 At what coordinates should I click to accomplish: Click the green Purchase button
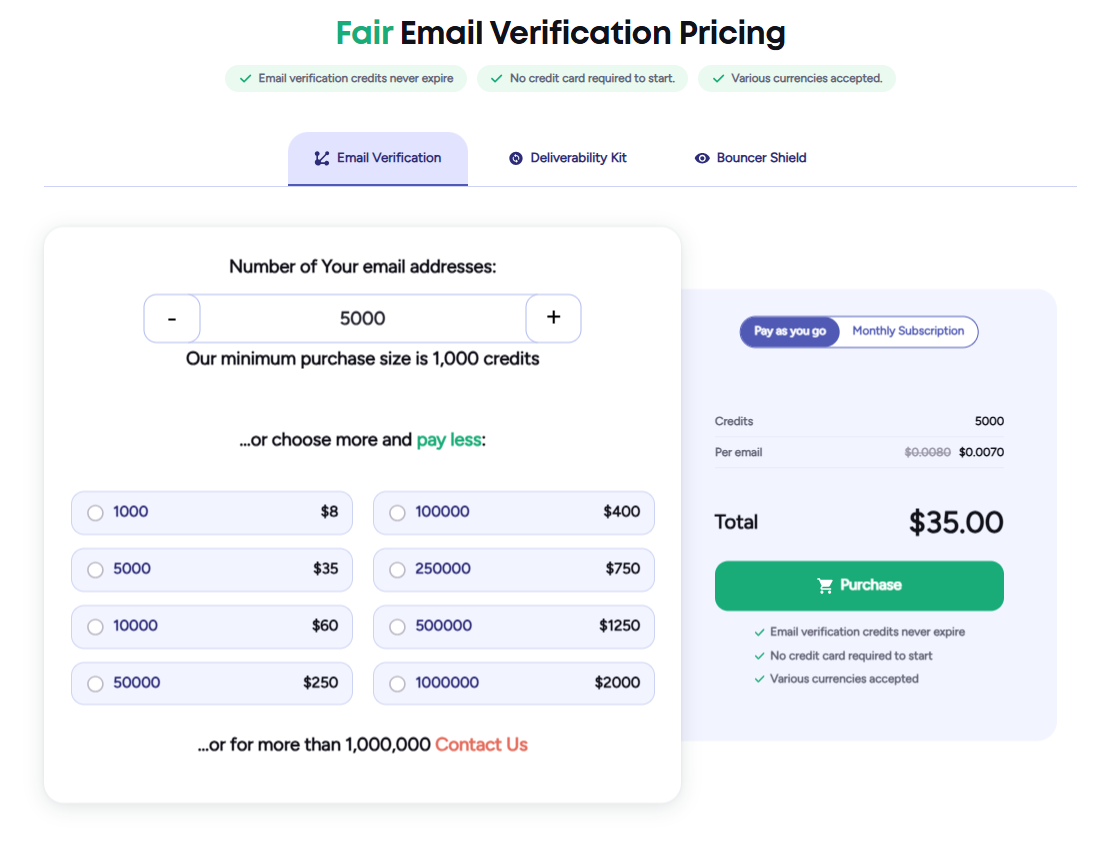(x=858, y=585)
